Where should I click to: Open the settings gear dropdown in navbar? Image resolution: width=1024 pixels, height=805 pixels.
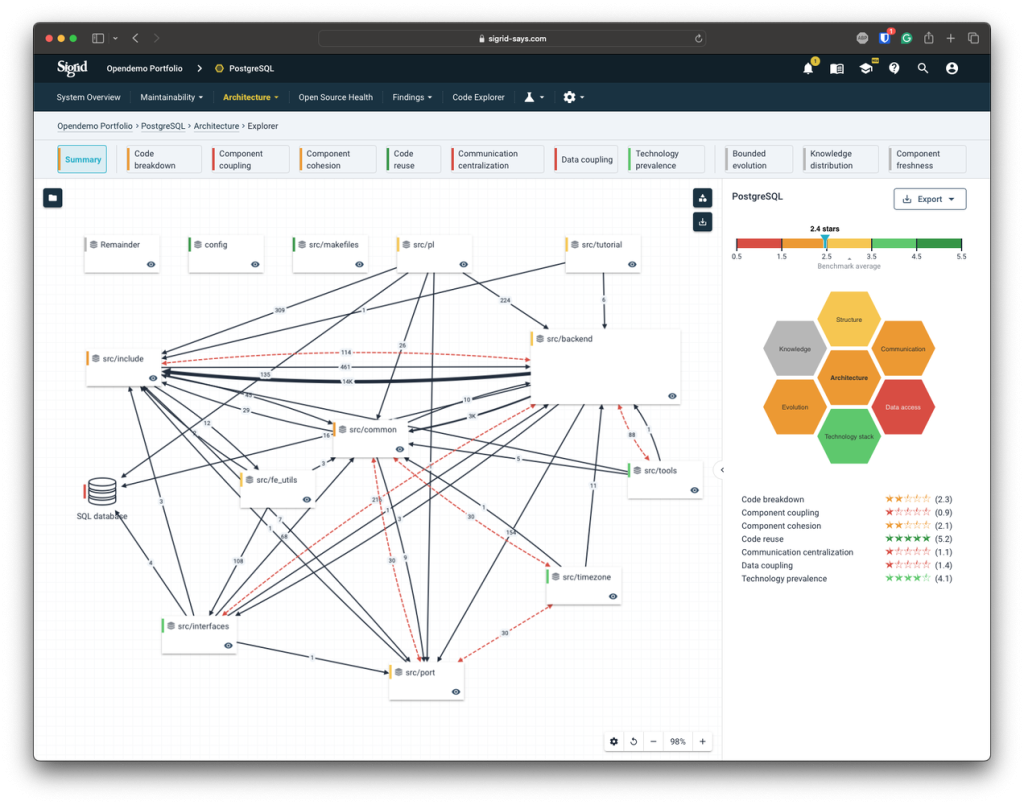(x=573, y=97)
